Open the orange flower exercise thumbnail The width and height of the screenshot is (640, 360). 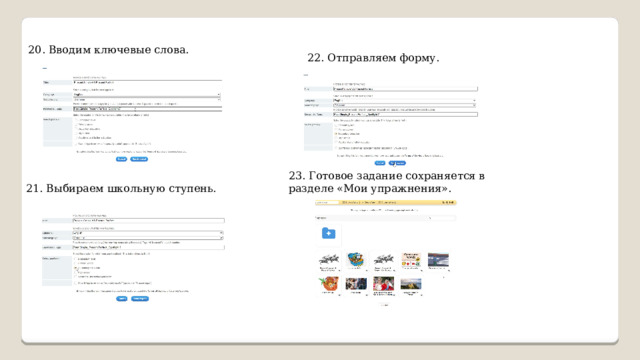(x=329, y=284)
